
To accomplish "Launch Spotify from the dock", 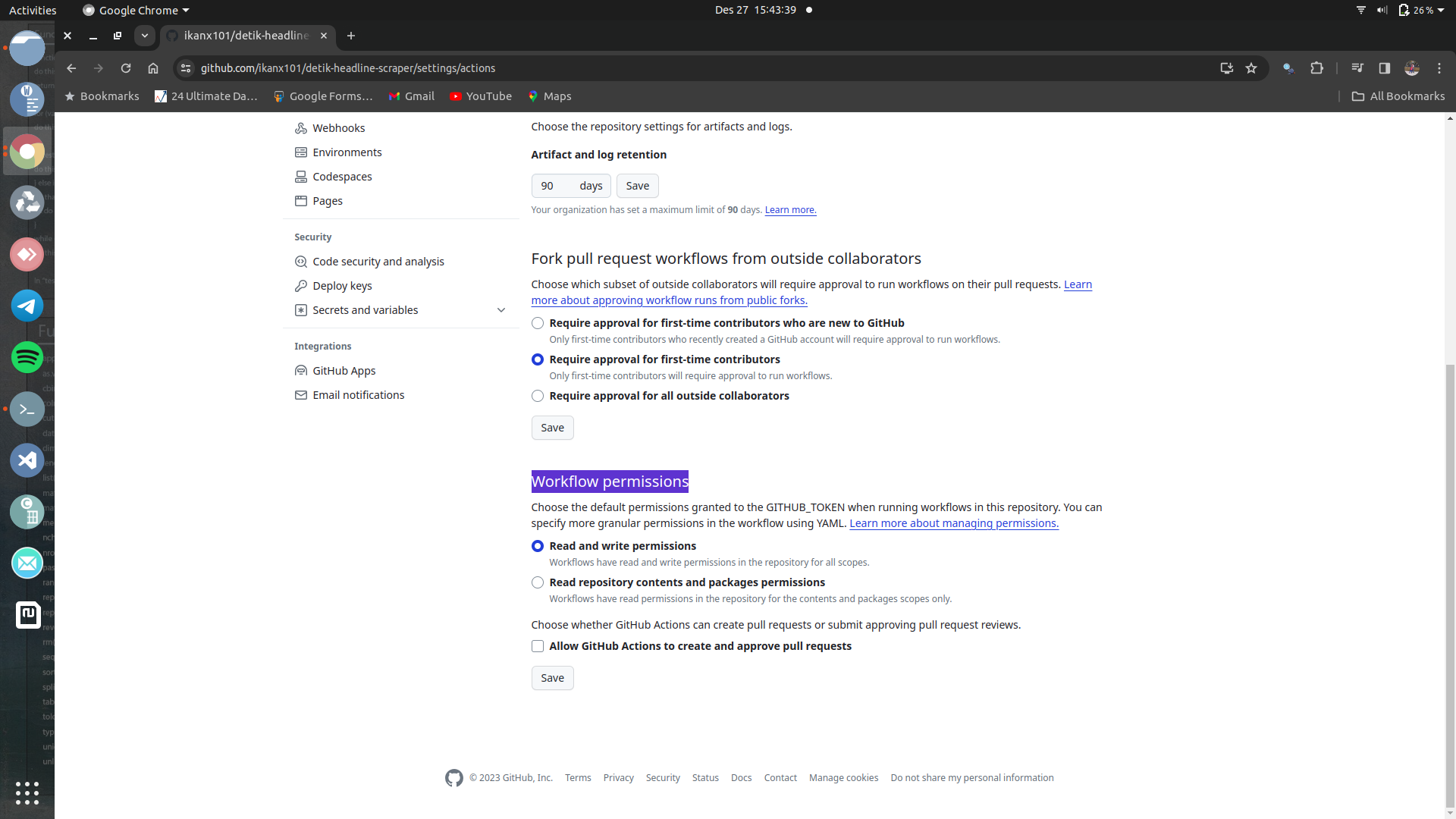I will 27,357.
